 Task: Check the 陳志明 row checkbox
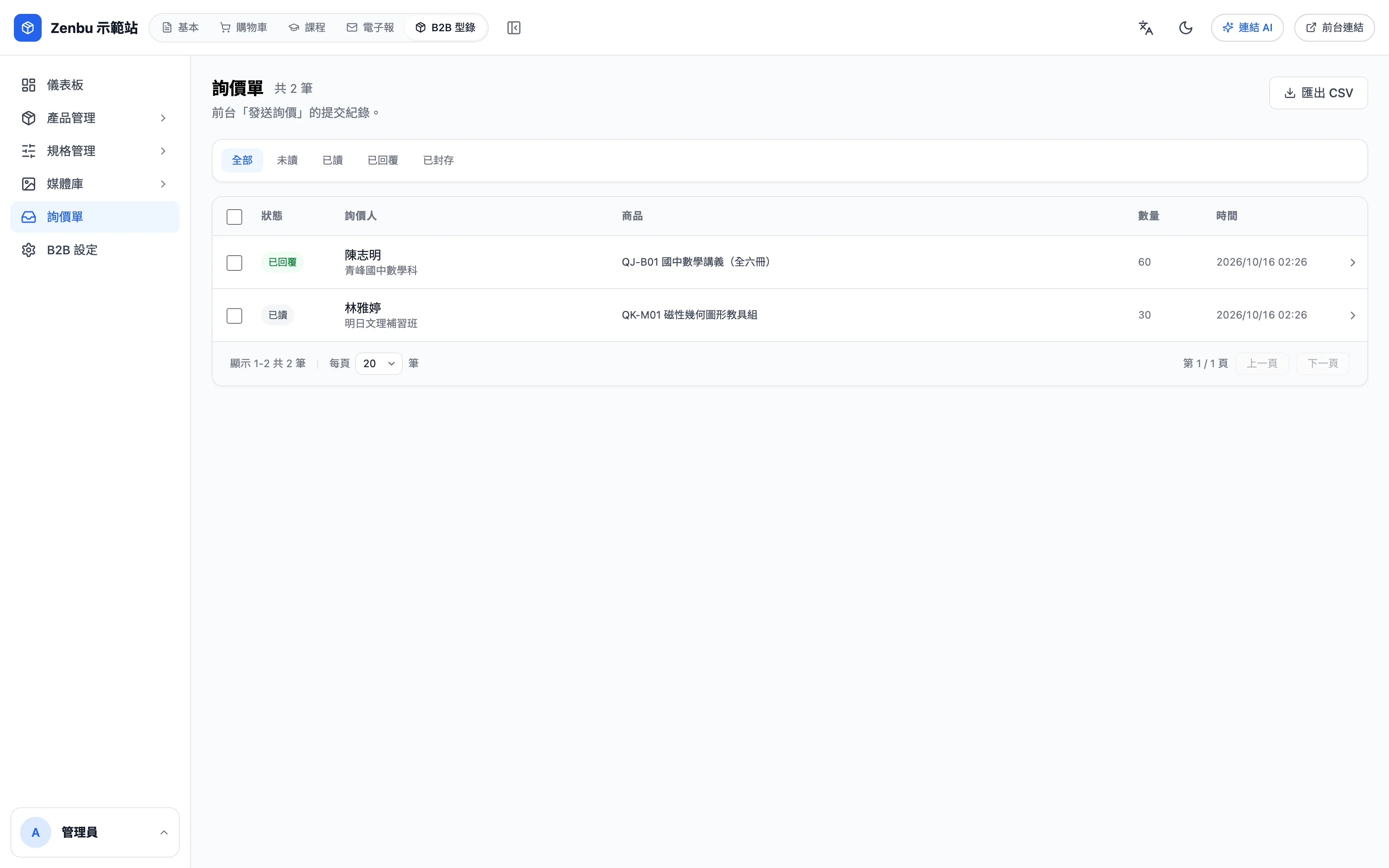234,262
